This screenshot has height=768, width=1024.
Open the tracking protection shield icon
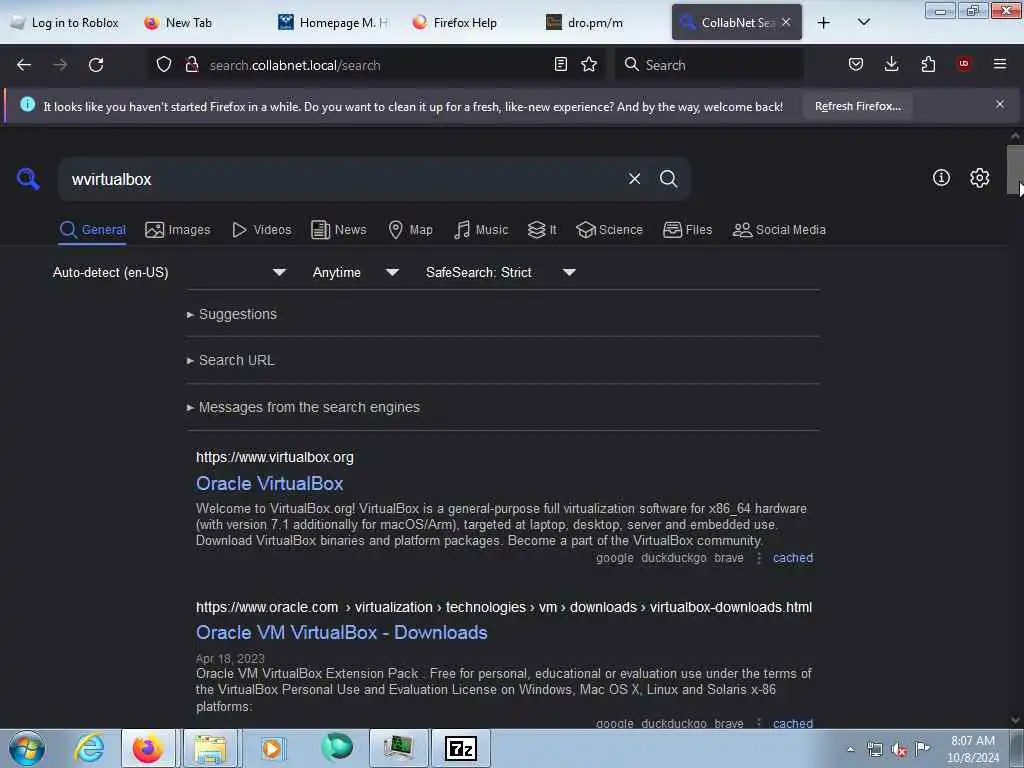pyautogui.click(x=164, y=64)
